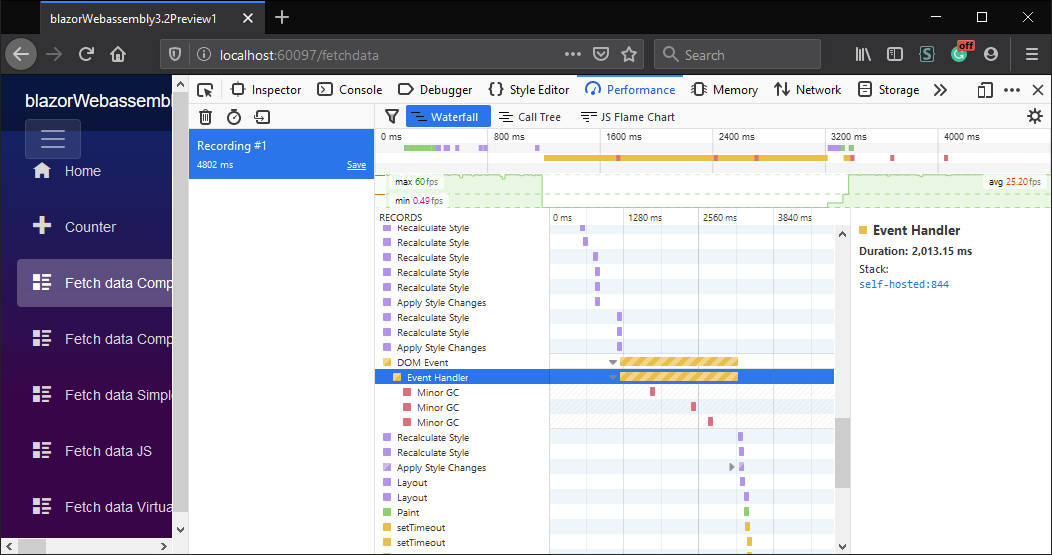
Task: Click the records list scrollbar thumb
Action: point(842,453)
